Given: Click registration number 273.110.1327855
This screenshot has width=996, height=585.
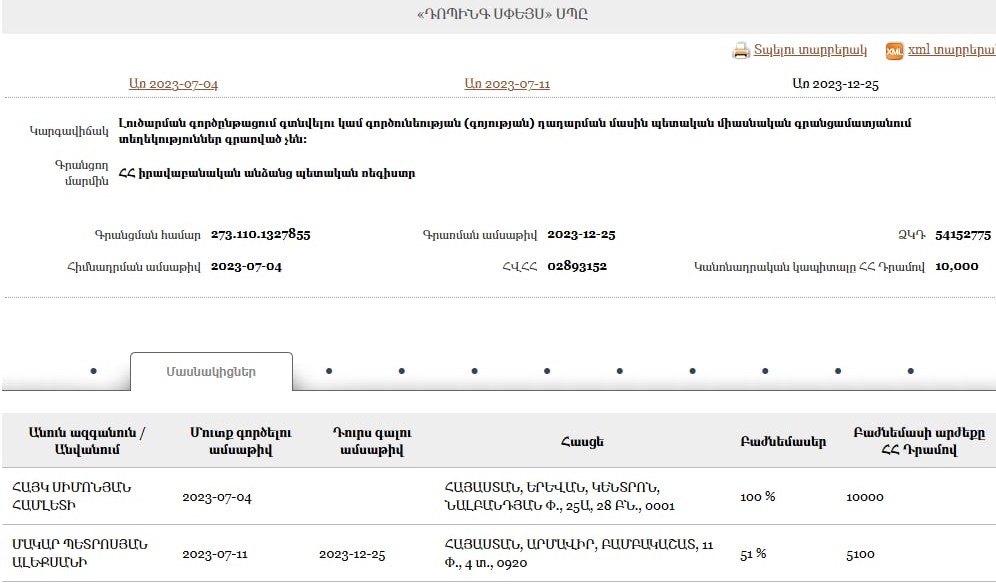Looking at the screenshot, I should (260, 235).
